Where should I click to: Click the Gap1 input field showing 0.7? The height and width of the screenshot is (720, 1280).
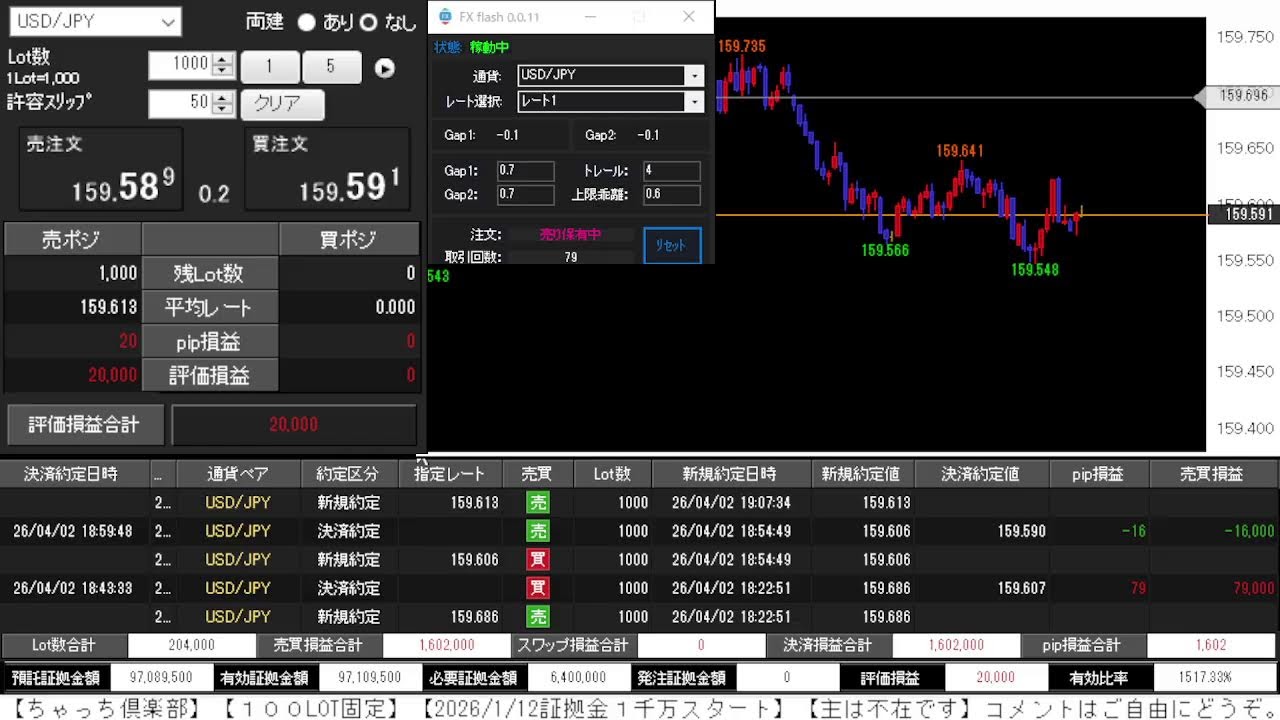pyautogui.click(x=525, y=171)
